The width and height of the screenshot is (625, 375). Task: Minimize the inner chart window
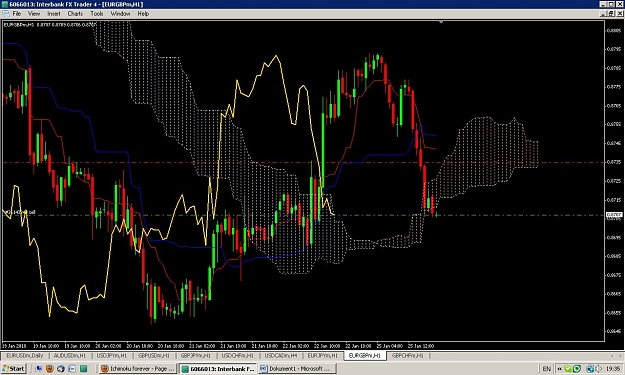click(604, 14)
